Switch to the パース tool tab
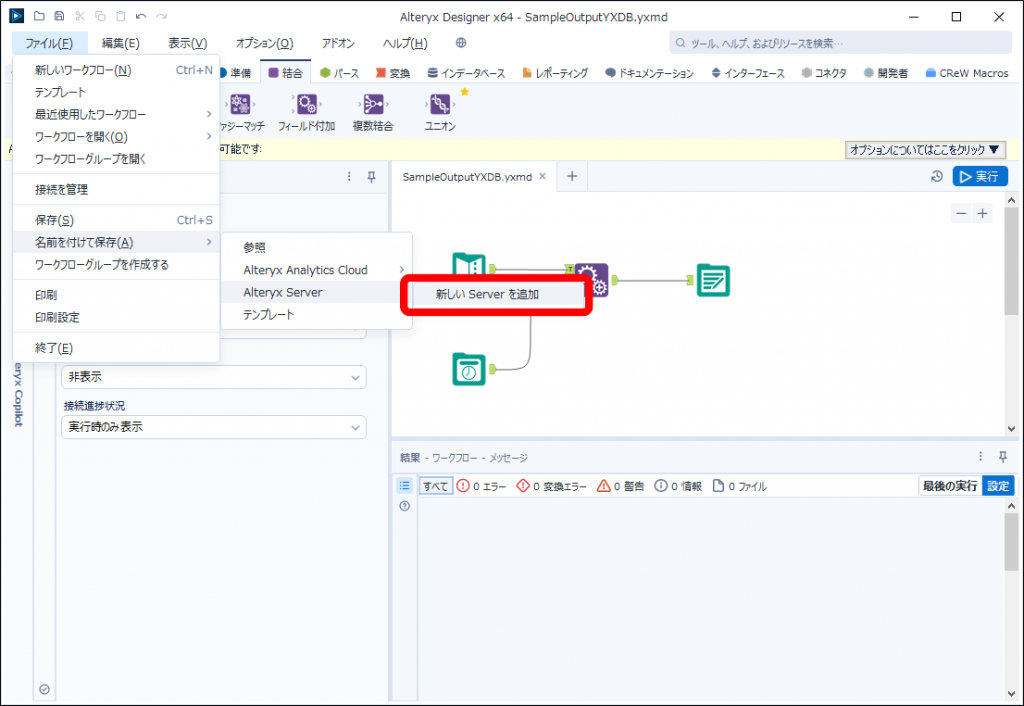 click(340, 72)
